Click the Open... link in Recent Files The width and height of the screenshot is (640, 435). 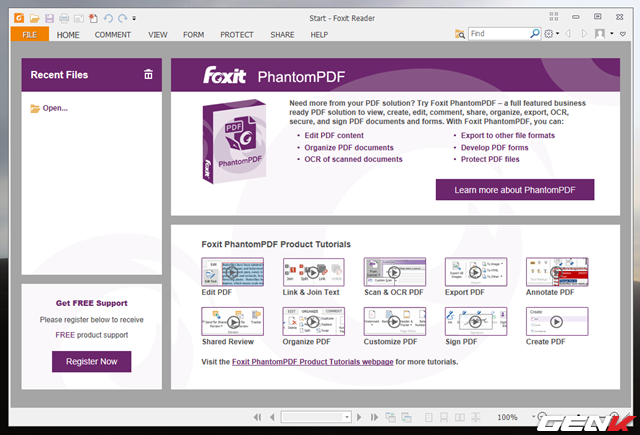tap(55, 108)
